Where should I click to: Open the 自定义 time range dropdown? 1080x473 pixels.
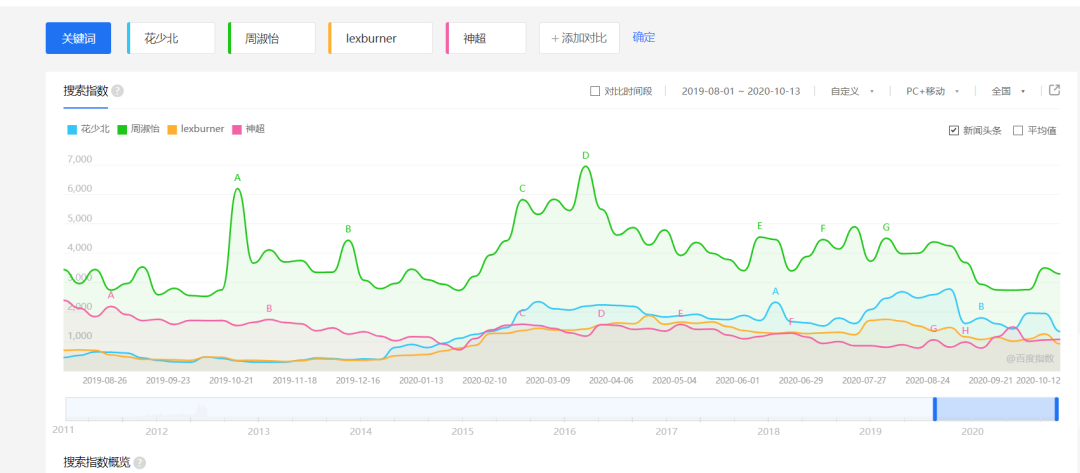click(x=852, y=91)
